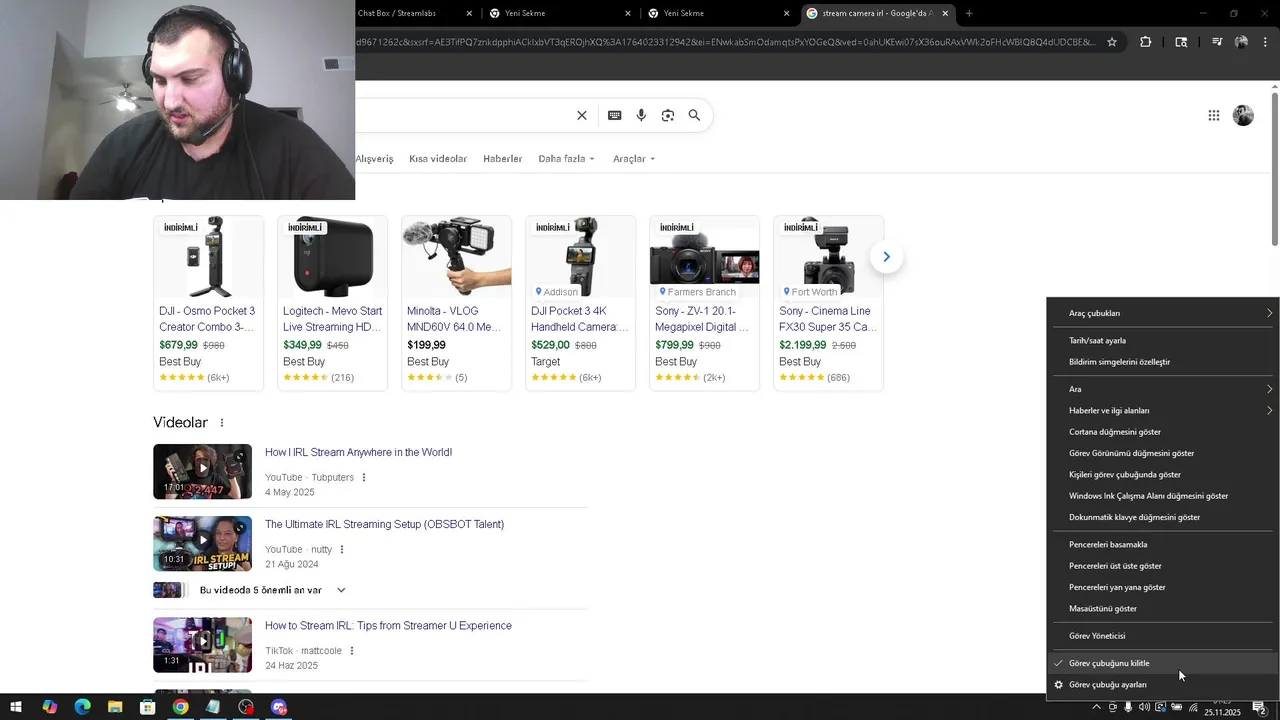Toggle Görev çubuğunu kilitle option

click(1162, 663)
